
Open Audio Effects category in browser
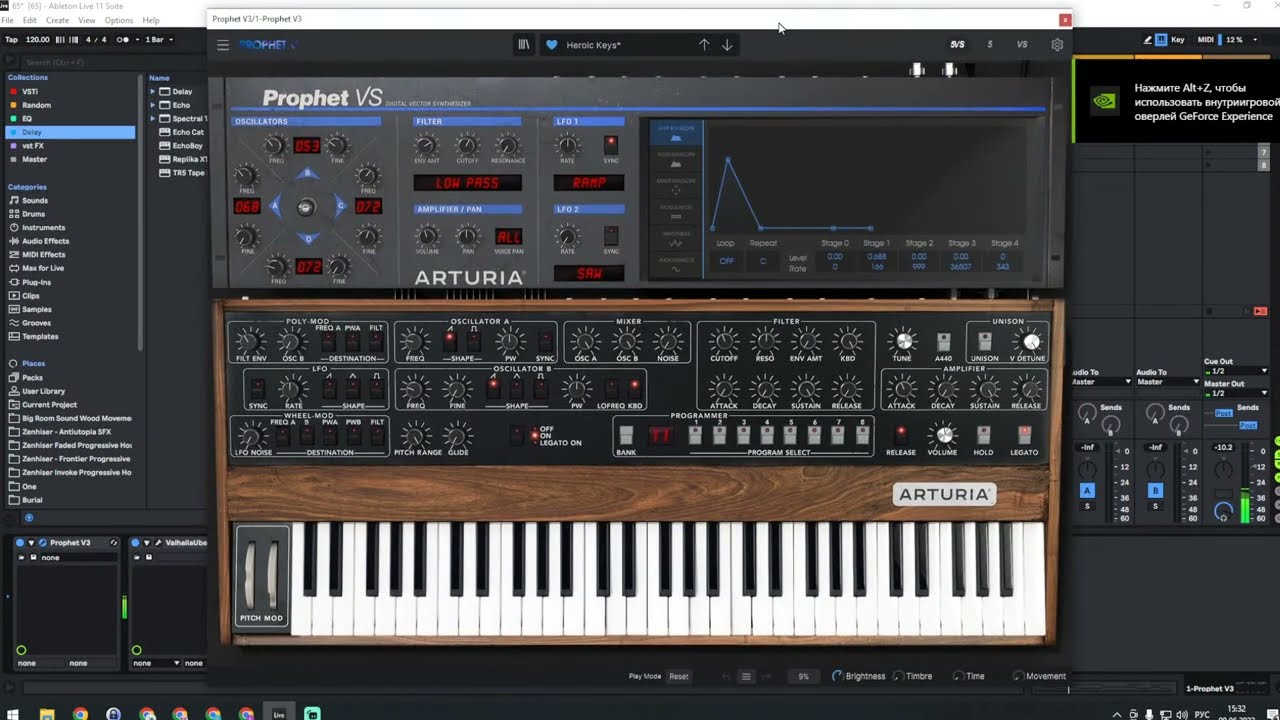(45, 241)
